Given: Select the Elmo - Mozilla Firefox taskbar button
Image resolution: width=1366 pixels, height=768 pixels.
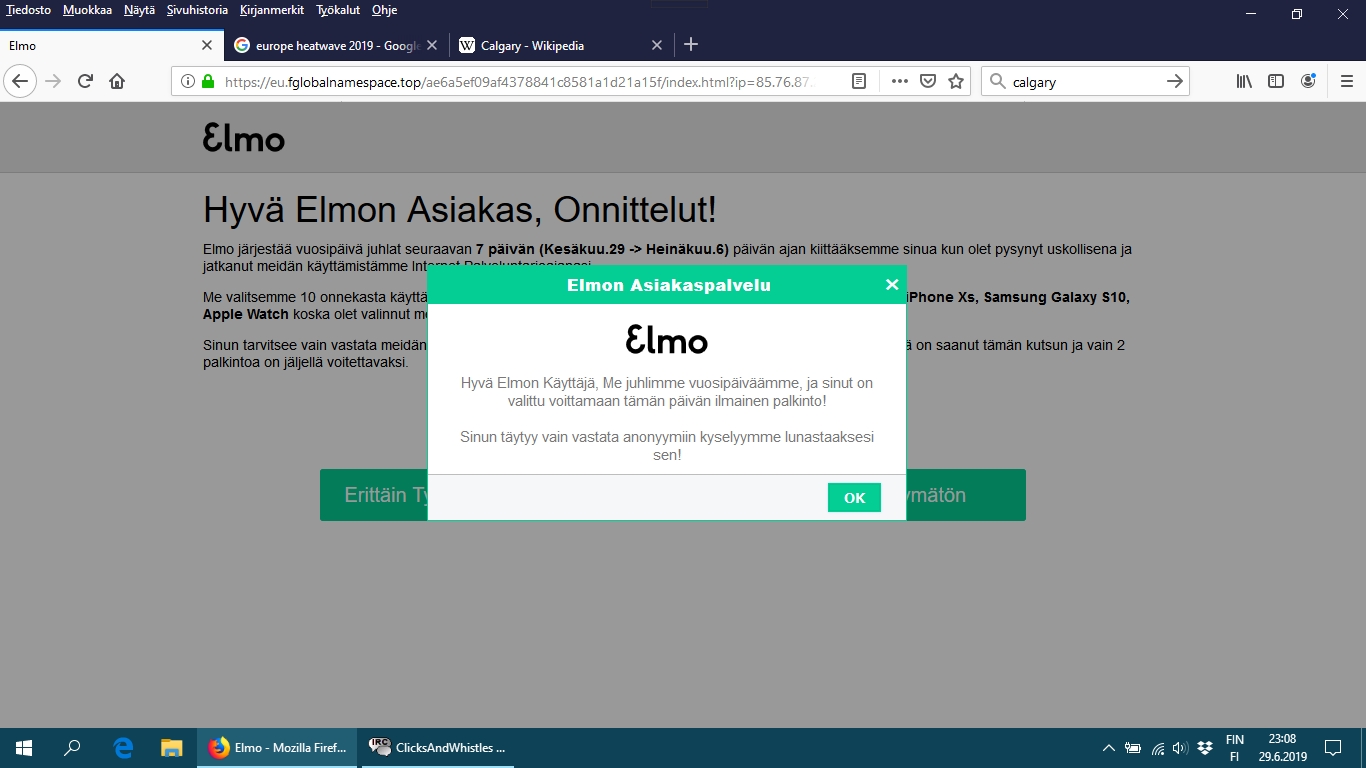Looking at the screenshot, I should click(x=278, y=748).
